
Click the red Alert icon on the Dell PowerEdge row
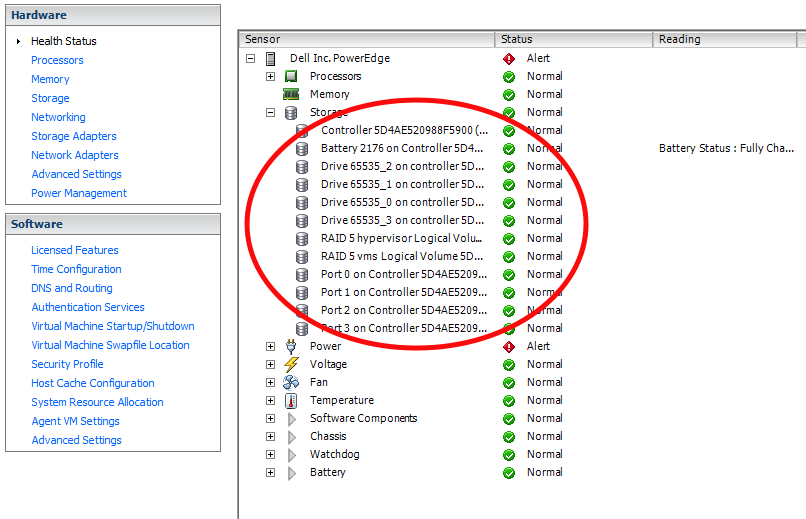[509, 59]
